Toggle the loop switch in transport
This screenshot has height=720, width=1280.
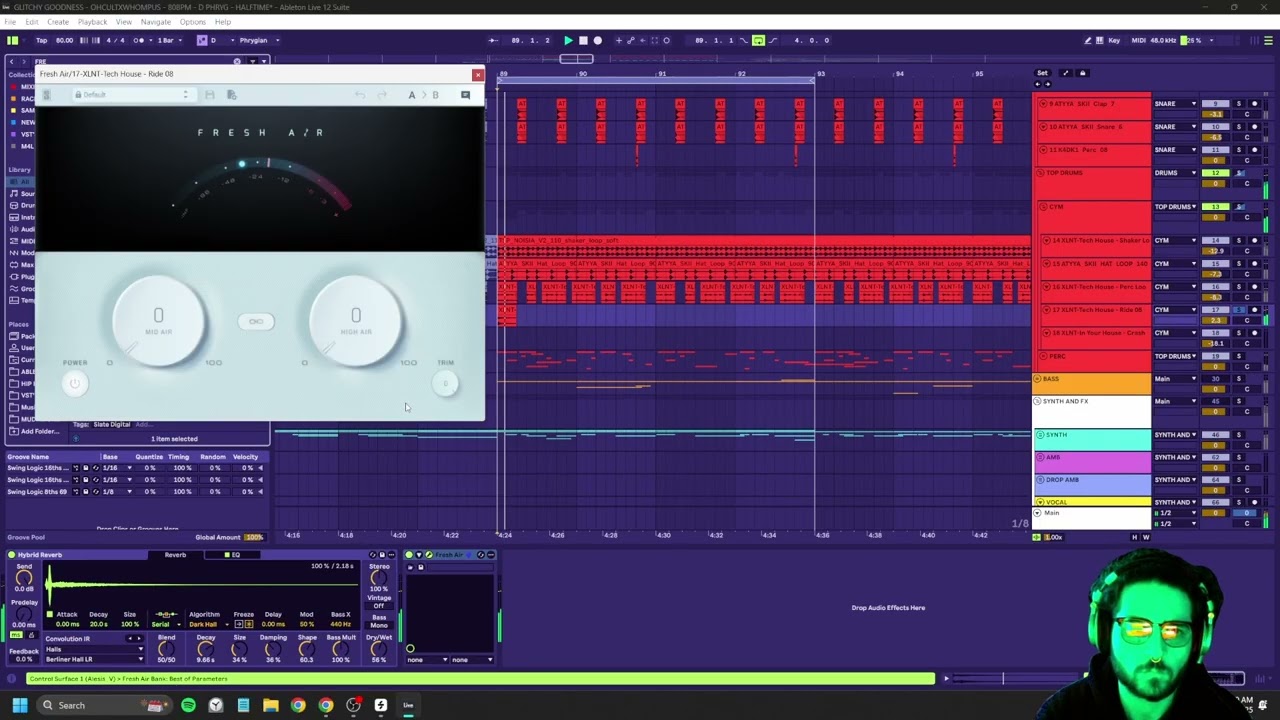758,40
